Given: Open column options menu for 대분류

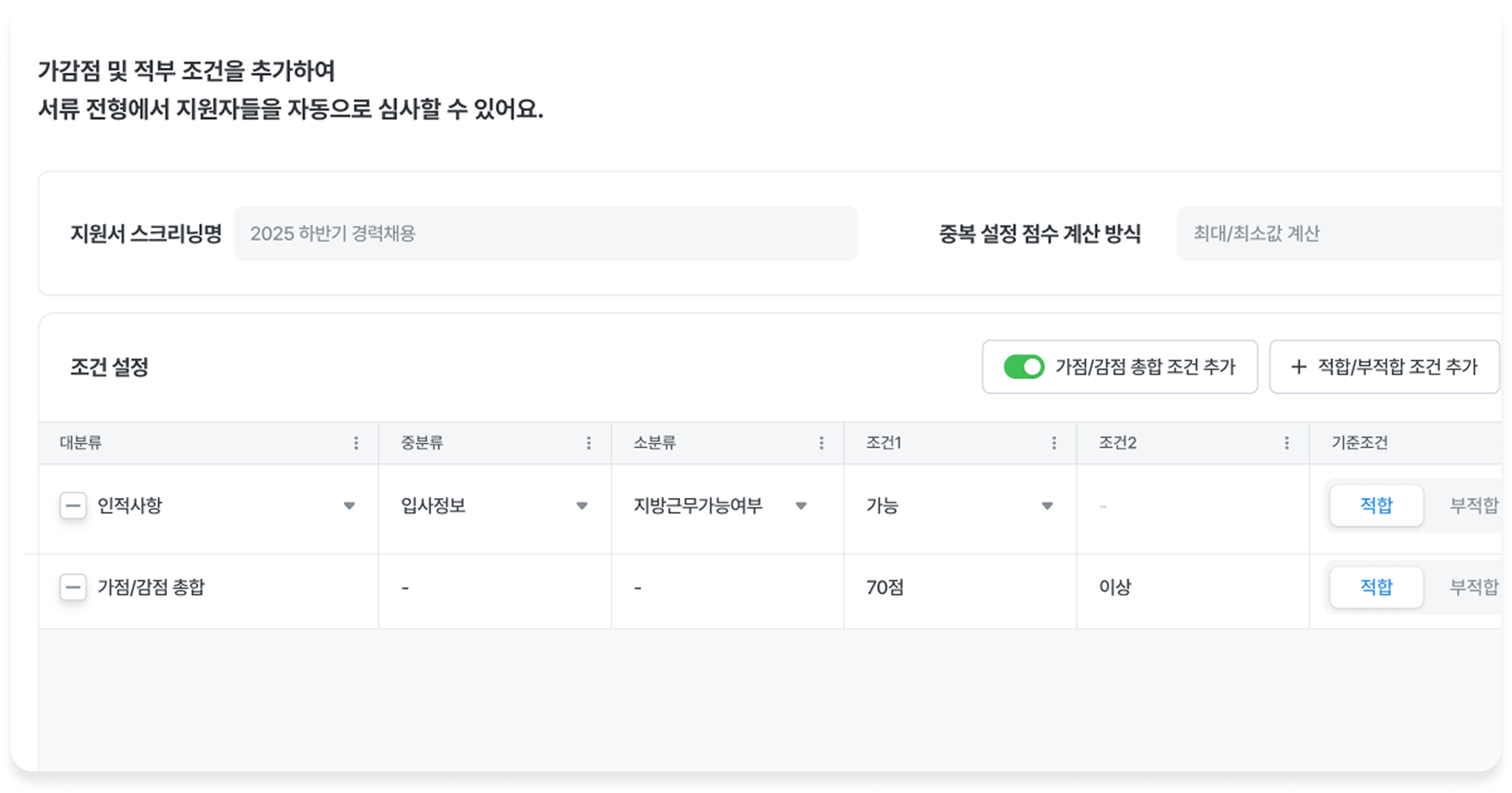Looking at the screenshot, I should [x=355, y=443].
